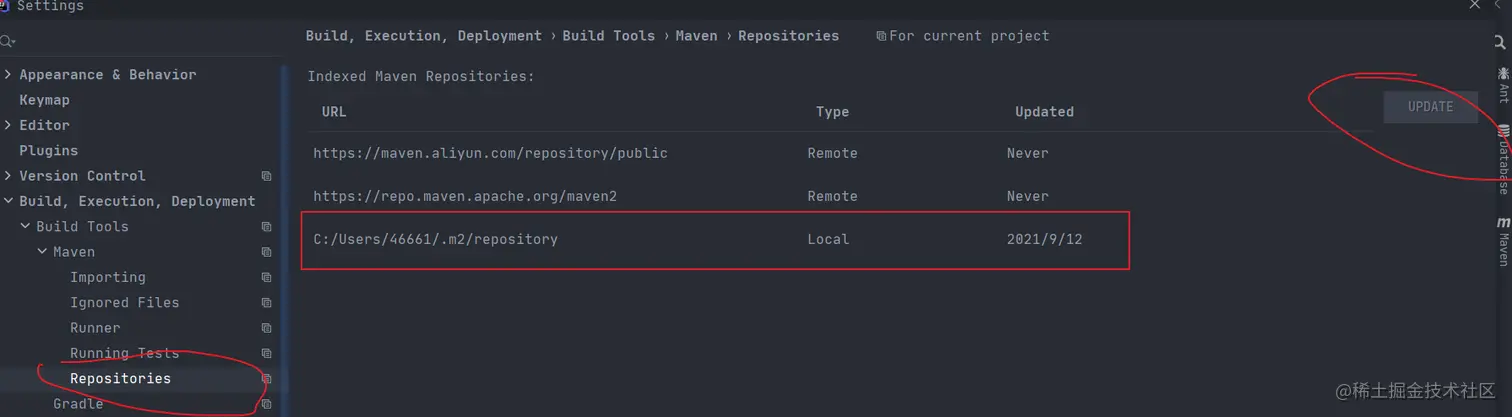Expand the Editor settings section

pos(8,125)
